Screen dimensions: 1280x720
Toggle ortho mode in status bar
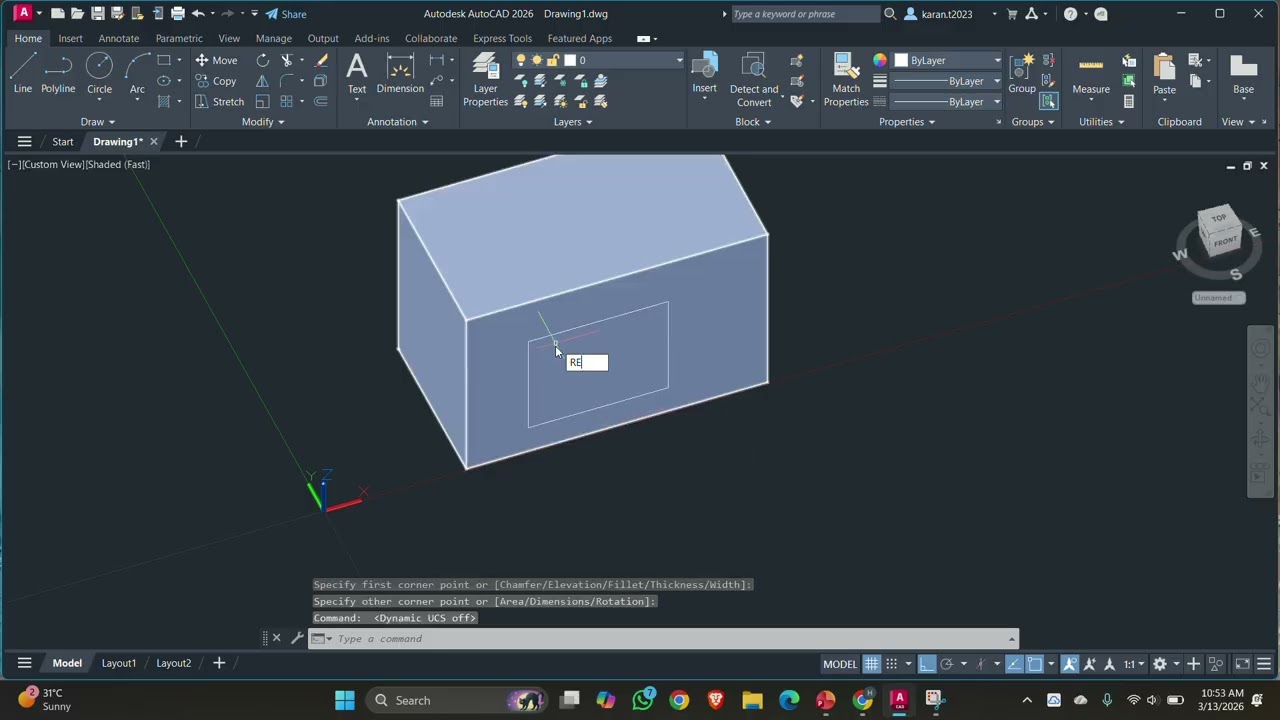click(x=927, y=664)
